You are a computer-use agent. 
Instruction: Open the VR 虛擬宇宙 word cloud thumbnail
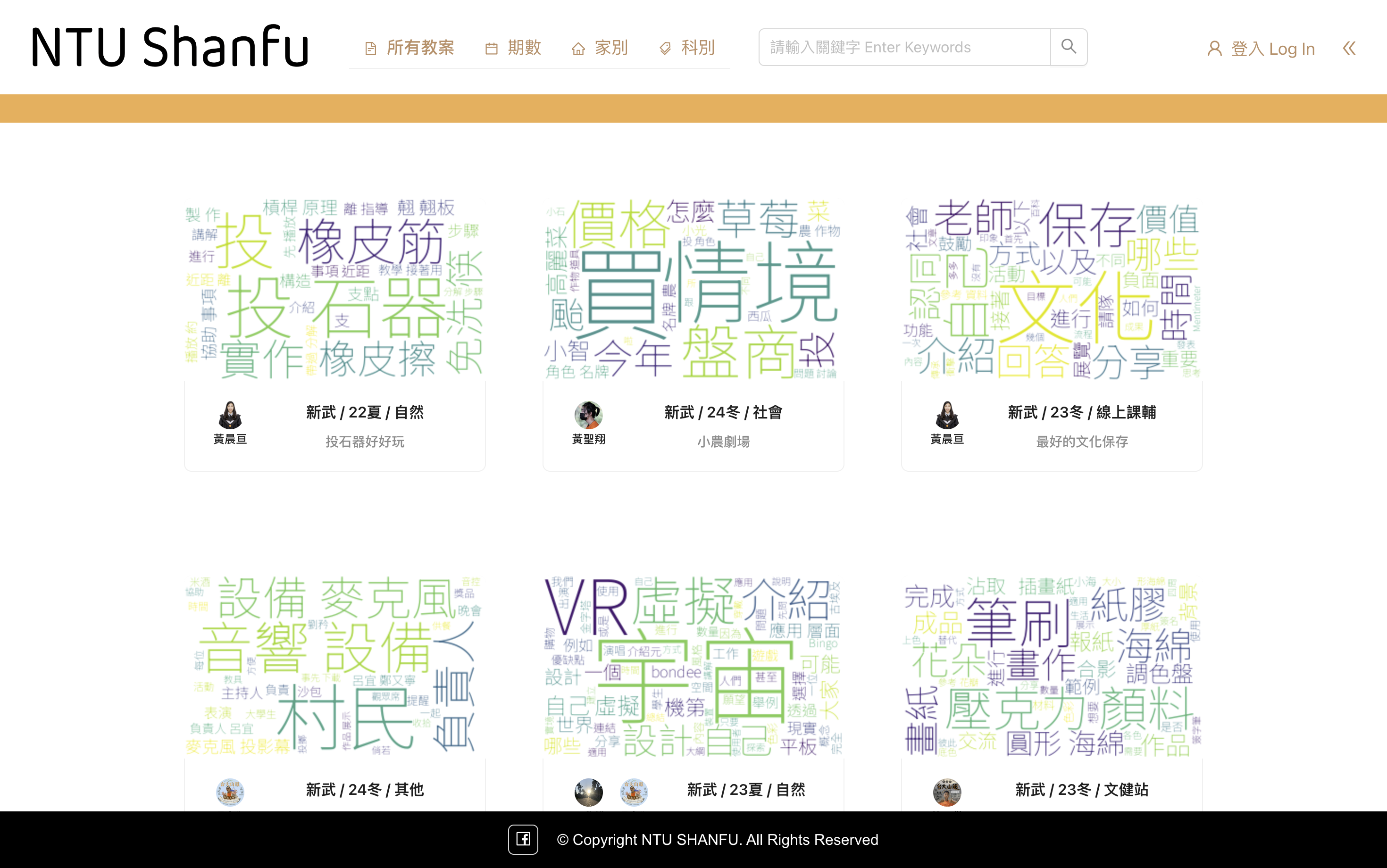click(x=693, y=667)
